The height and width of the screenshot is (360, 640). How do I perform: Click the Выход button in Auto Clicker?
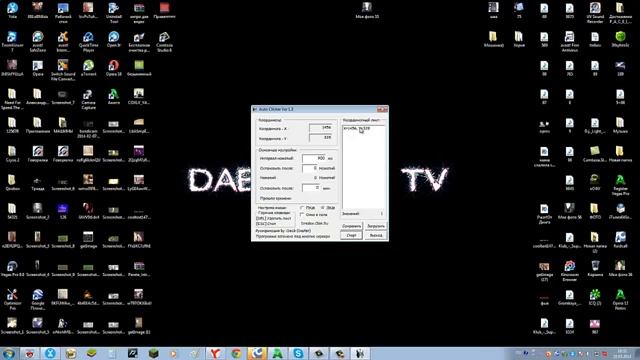click(x=376, y=235)
